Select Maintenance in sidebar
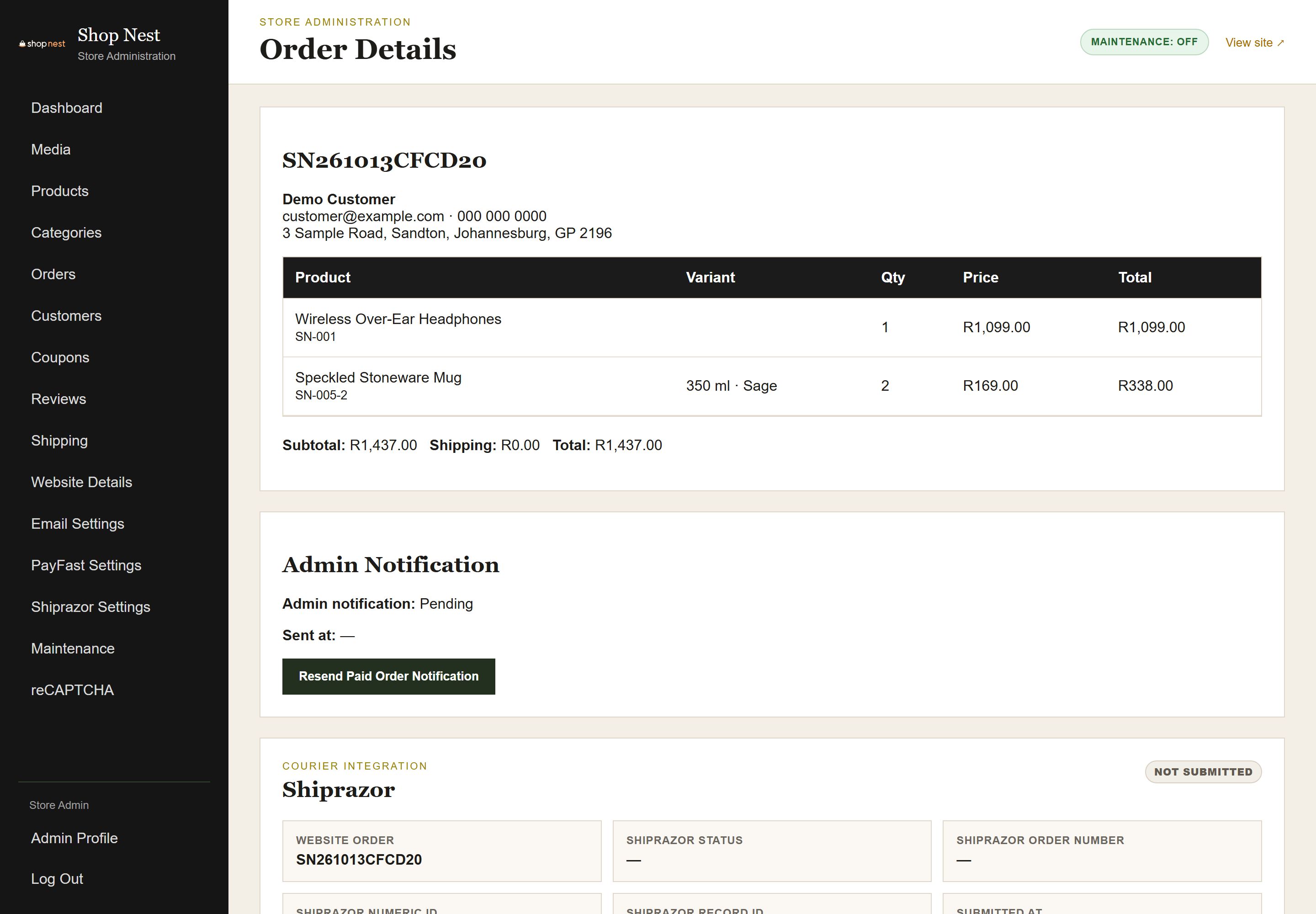This screenshot has height=914, width=1316. click(73, 649)
